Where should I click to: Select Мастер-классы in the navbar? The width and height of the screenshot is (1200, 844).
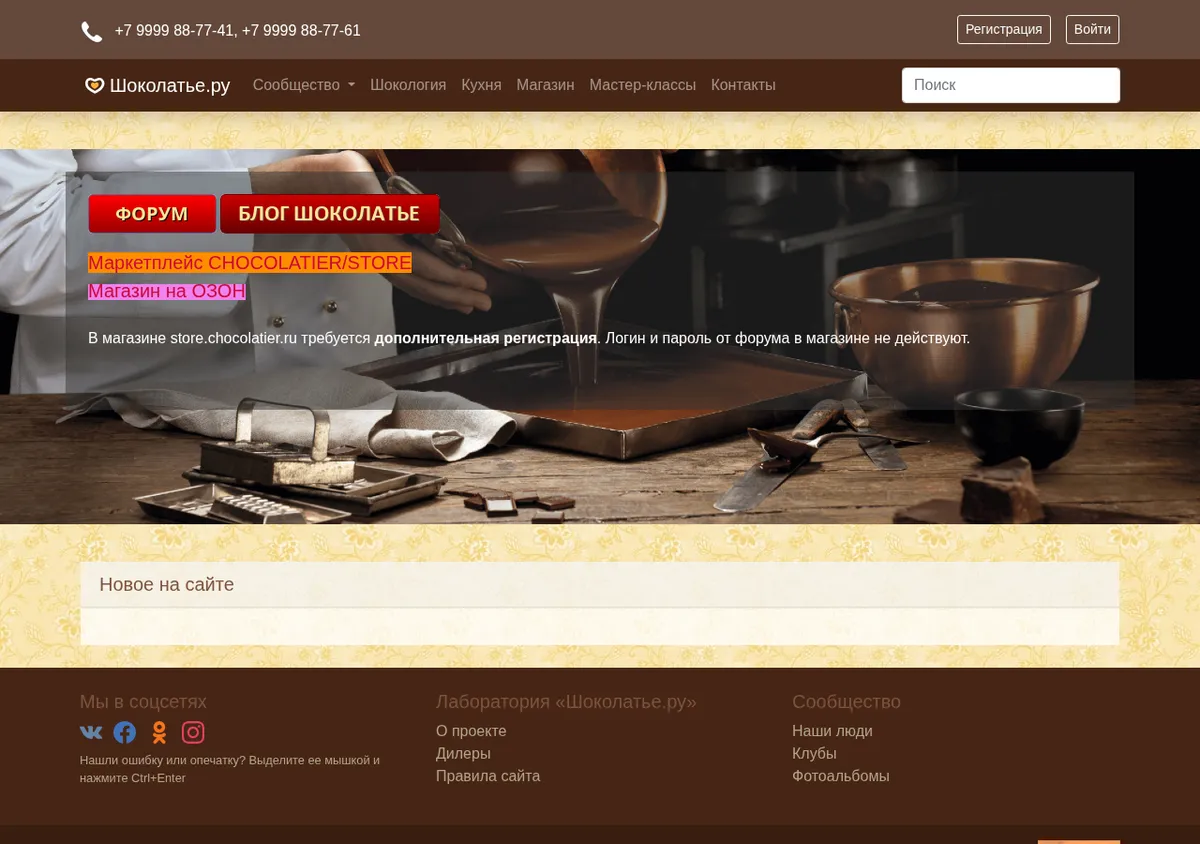pos(642,85)
